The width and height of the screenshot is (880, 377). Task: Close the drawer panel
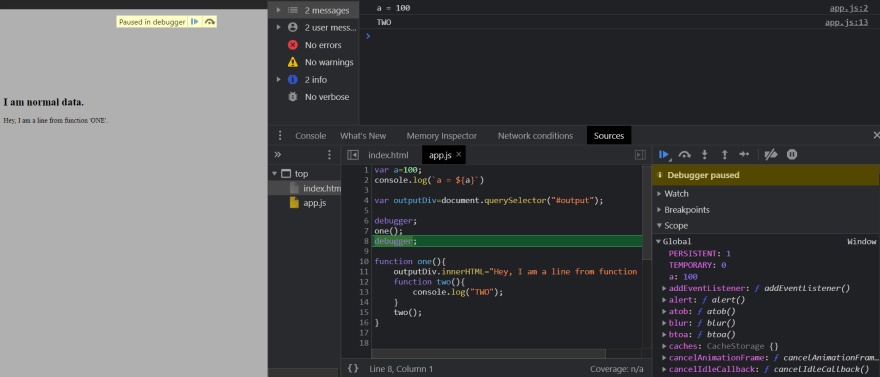tap(876, 135)
